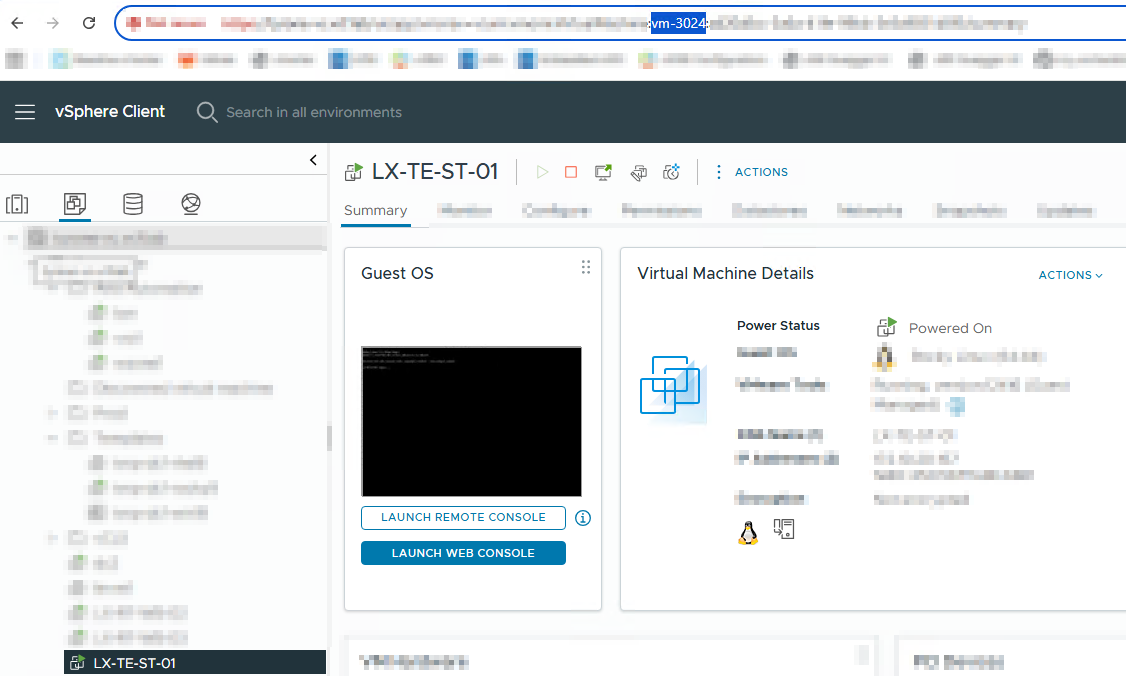Screen dimensions: 1126x676
Task: Open the vSphere Client hamburger menu
Action: (x=25, y=112)
